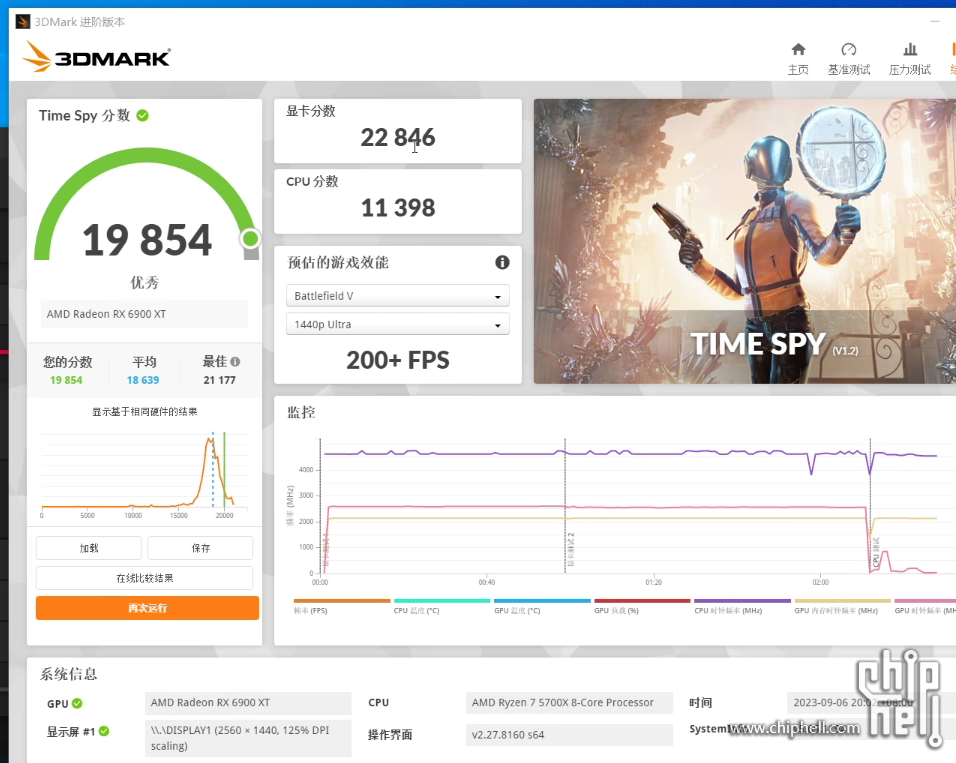Viewport: 956px width, 763px height.
Task: Click the orange 再次运行 run again button
Action: 148,607
